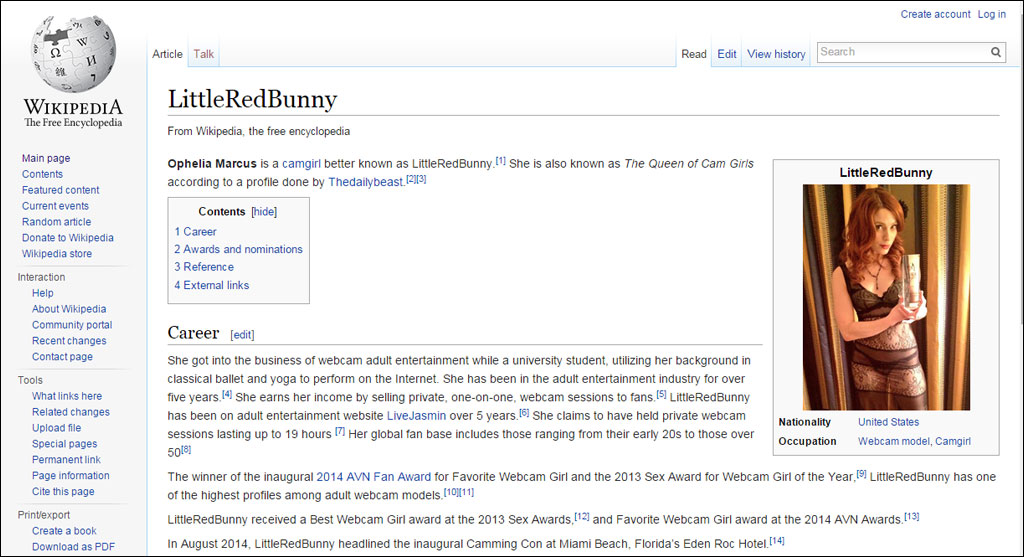
Task: Click Thedailybeast link in intro
Action: pyautogui.click(x=365, y=182)
